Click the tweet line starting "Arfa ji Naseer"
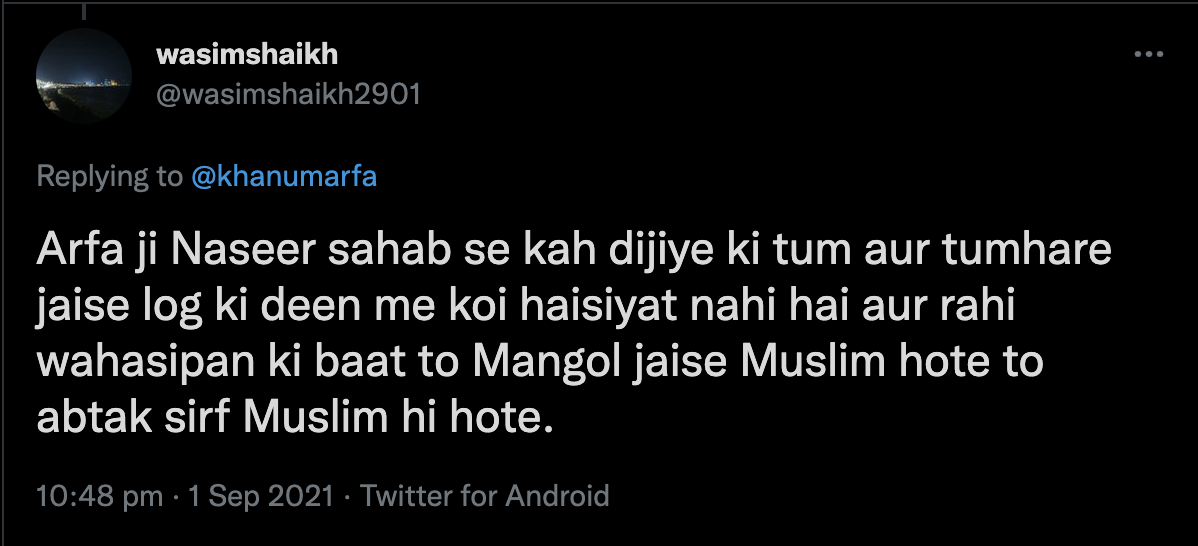The width and height of the screenshot is (1198, 546). point(573,250)
